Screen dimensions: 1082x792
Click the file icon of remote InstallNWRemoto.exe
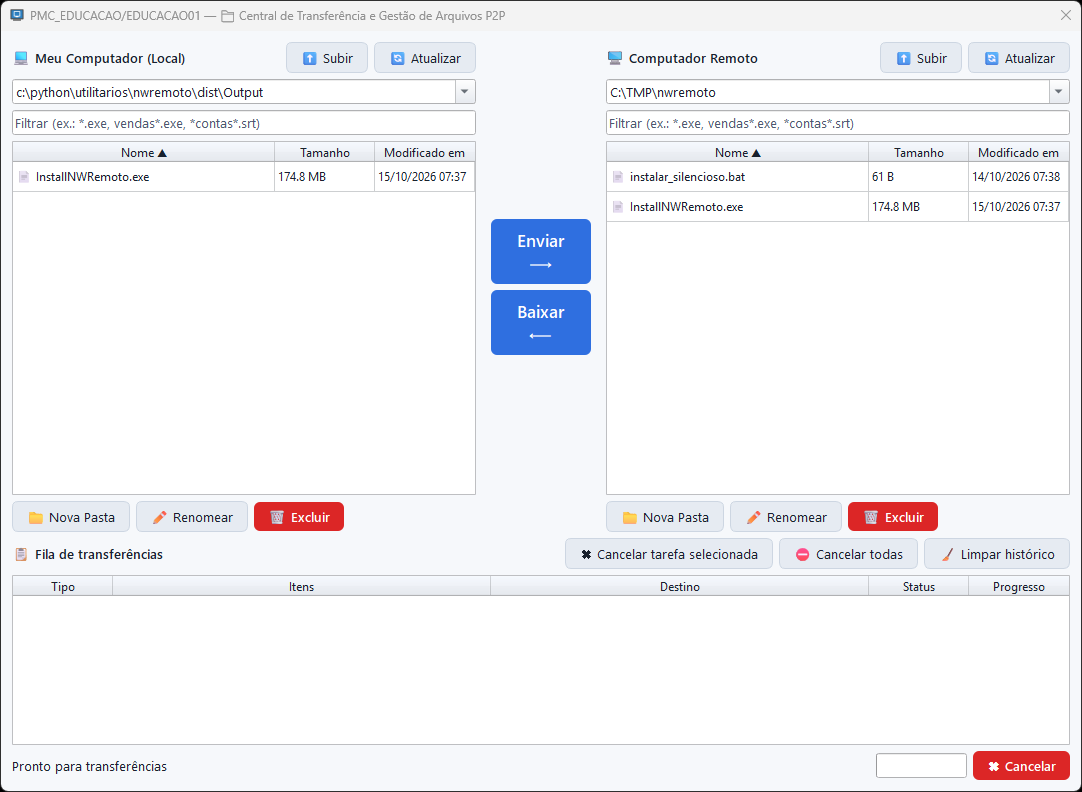click(x=618, y=206)
